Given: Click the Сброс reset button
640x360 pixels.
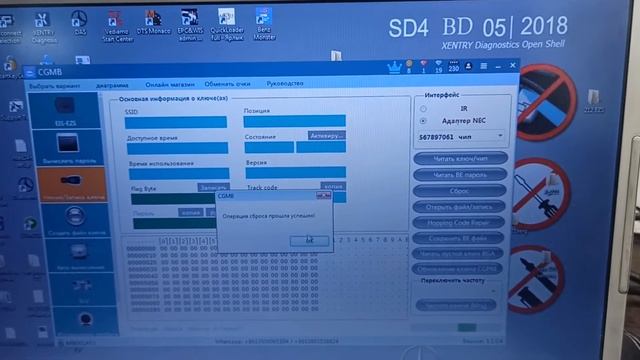Looking at the screenshot, I should point(459,191).
